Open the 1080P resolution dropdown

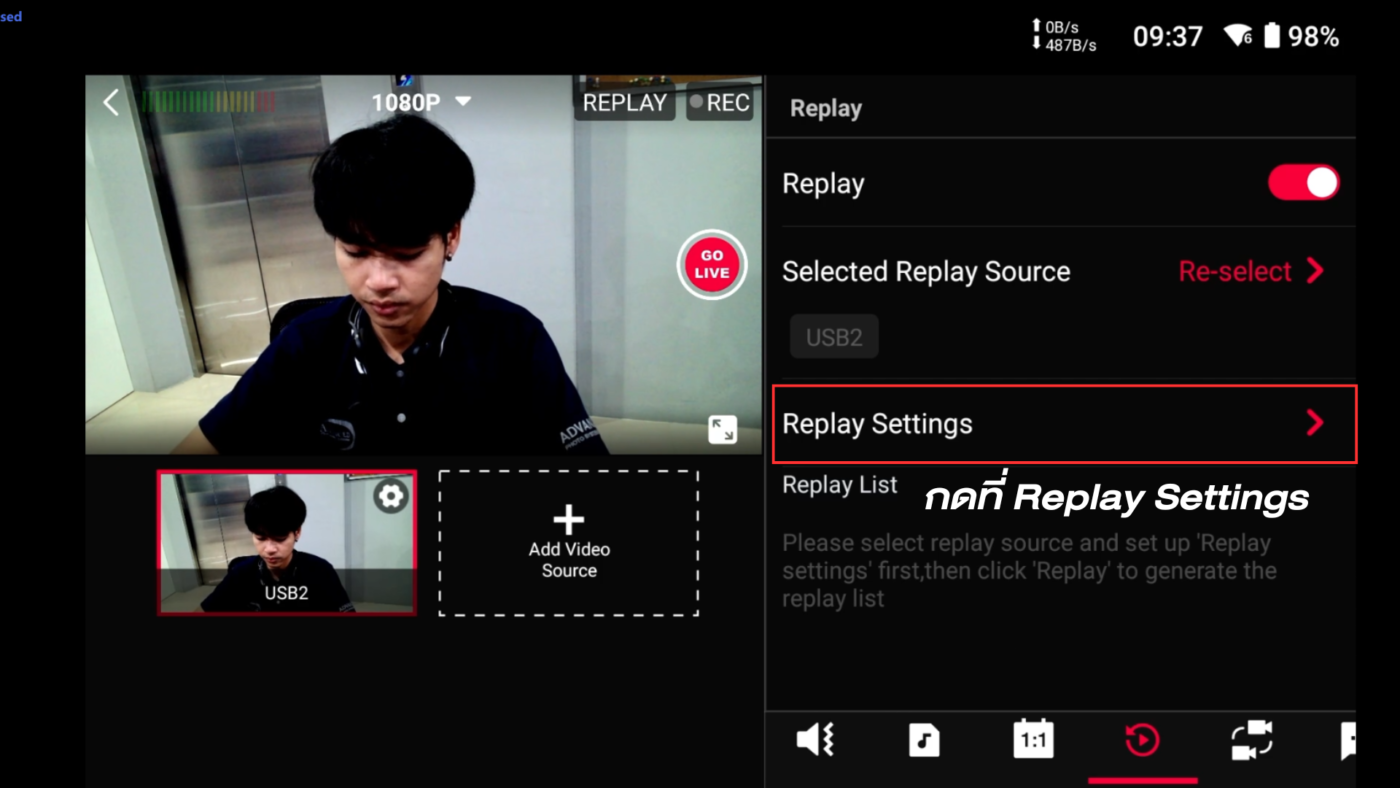coord(421,102)
